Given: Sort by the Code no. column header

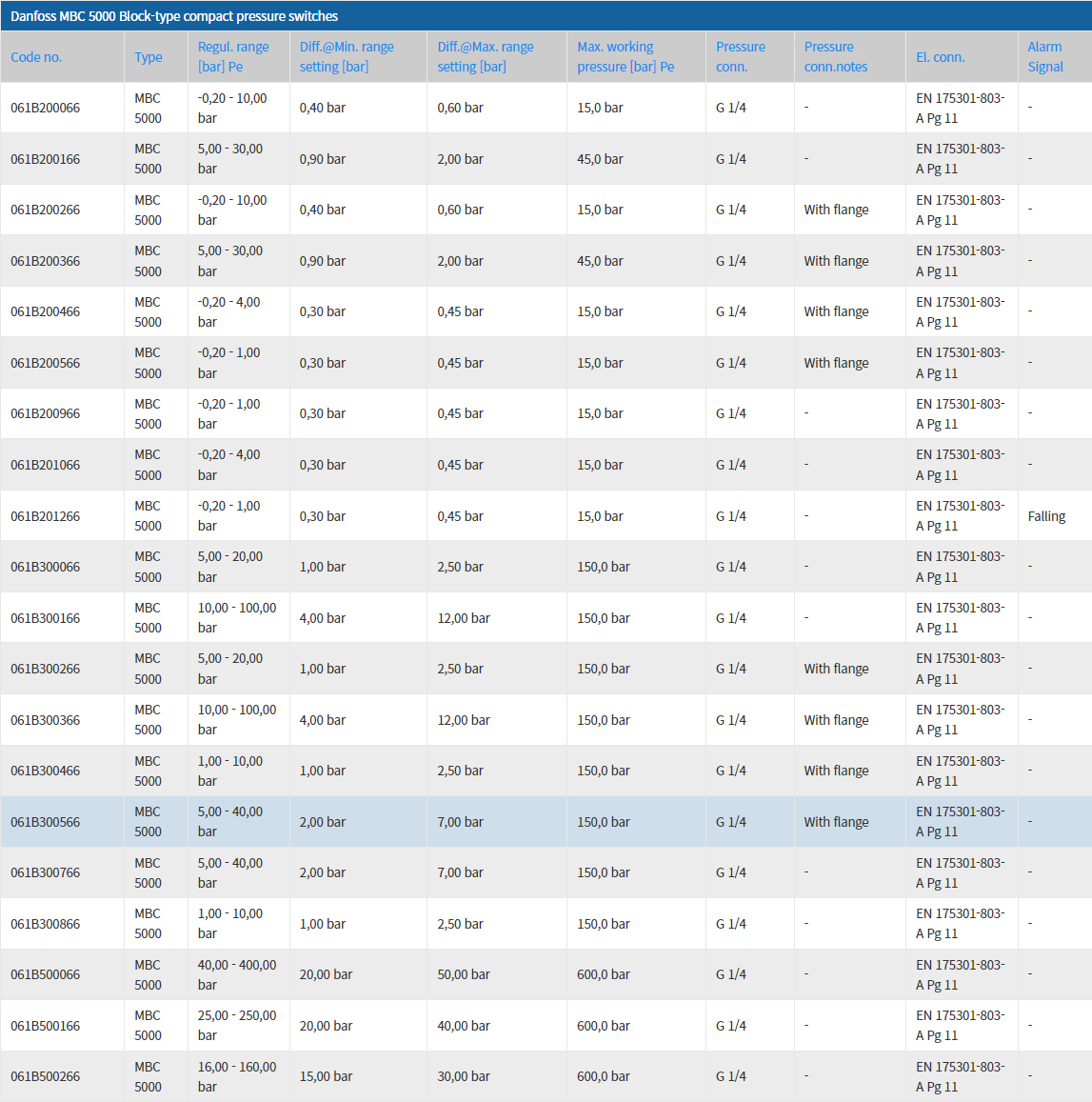Looking at the screenshot, I should point(36,57).
